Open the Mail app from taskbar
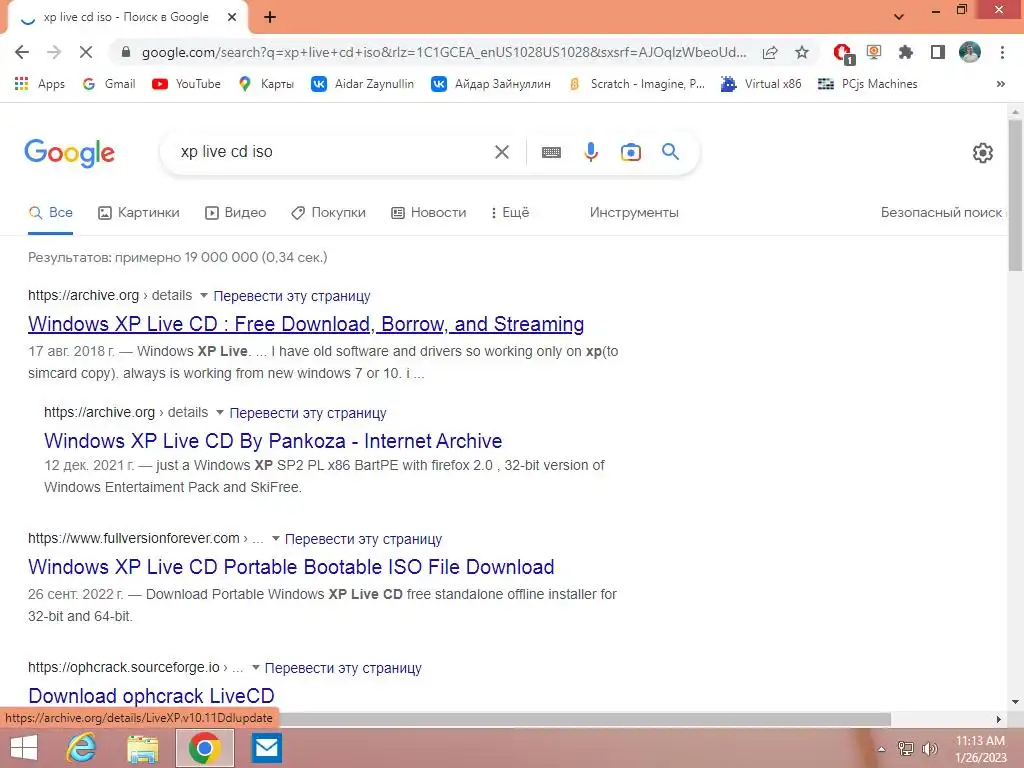The width and height of the screenshot is (1024, 768). [266, 748]
